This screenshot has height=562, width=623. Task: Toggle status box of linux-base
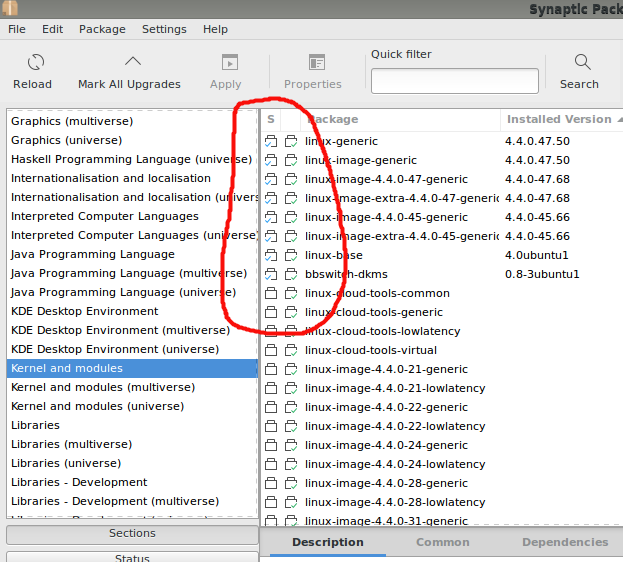pyautogui.click(x=271, y=255)
